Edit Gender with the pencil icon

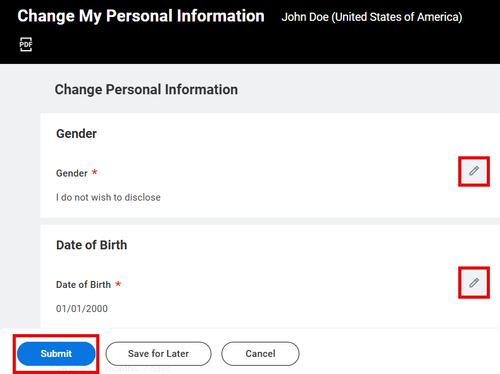pyautogui.click(x=474, y=171)
